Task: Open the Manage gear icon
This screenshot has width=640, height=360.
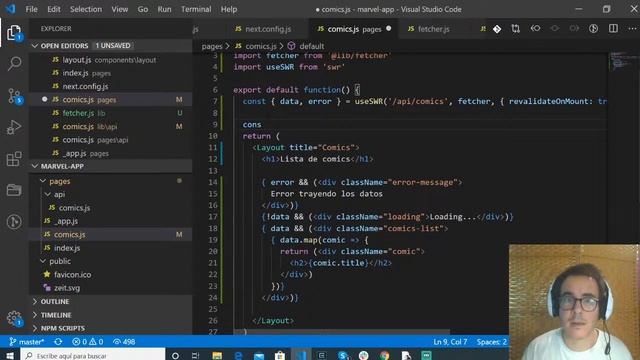Action: click(14, 318)
